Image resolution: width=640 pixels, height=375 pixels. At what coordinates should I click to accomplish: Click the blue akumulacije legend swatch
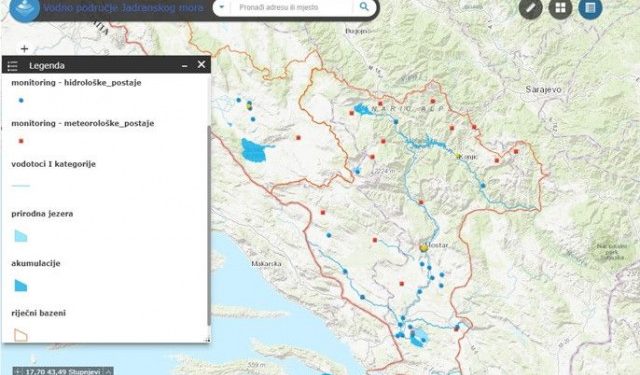click(21, 286)
